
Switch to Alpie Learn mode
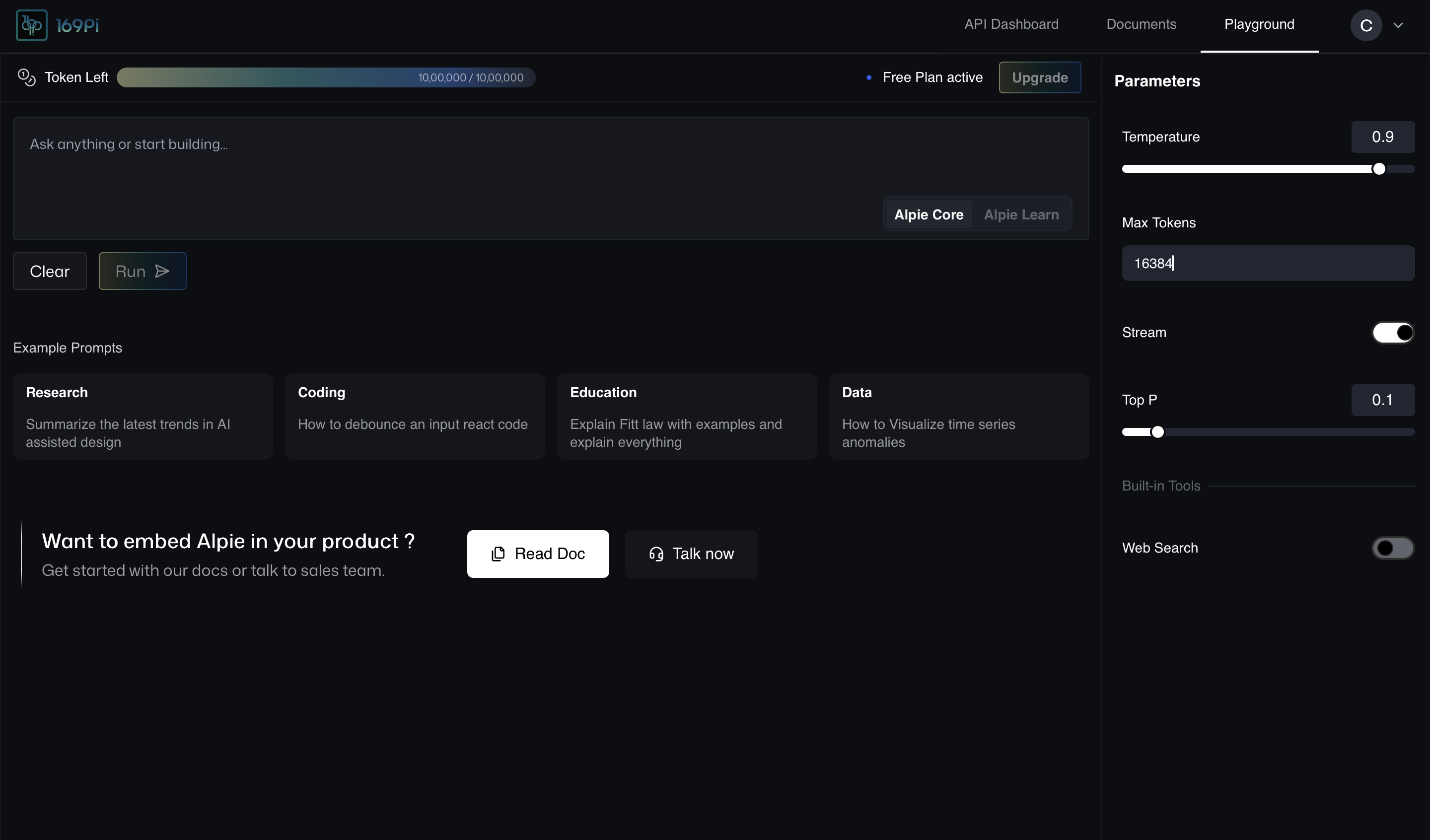[1021, 214]
